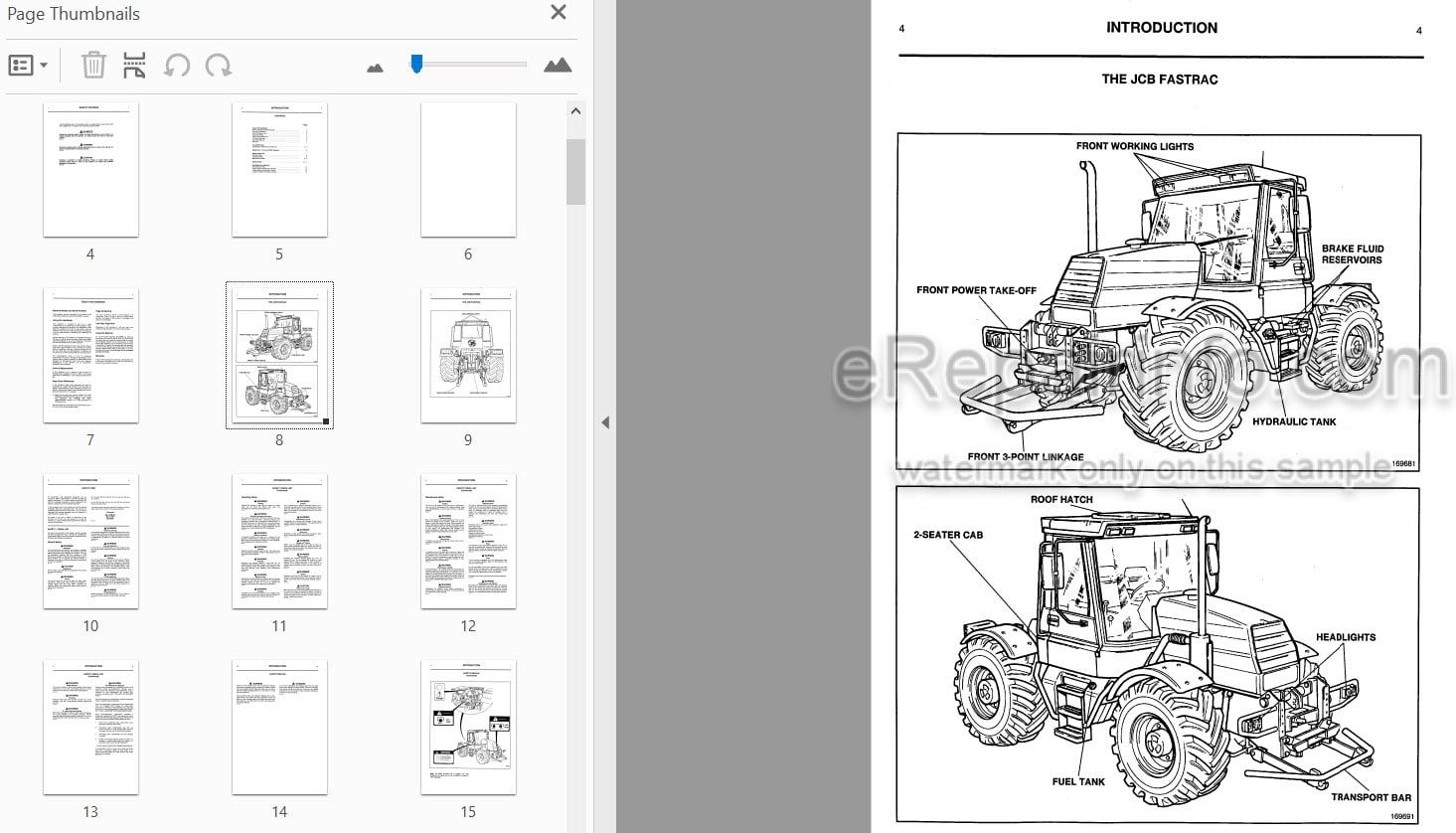Delete selected page with trash icon

(x=93, y=66)
